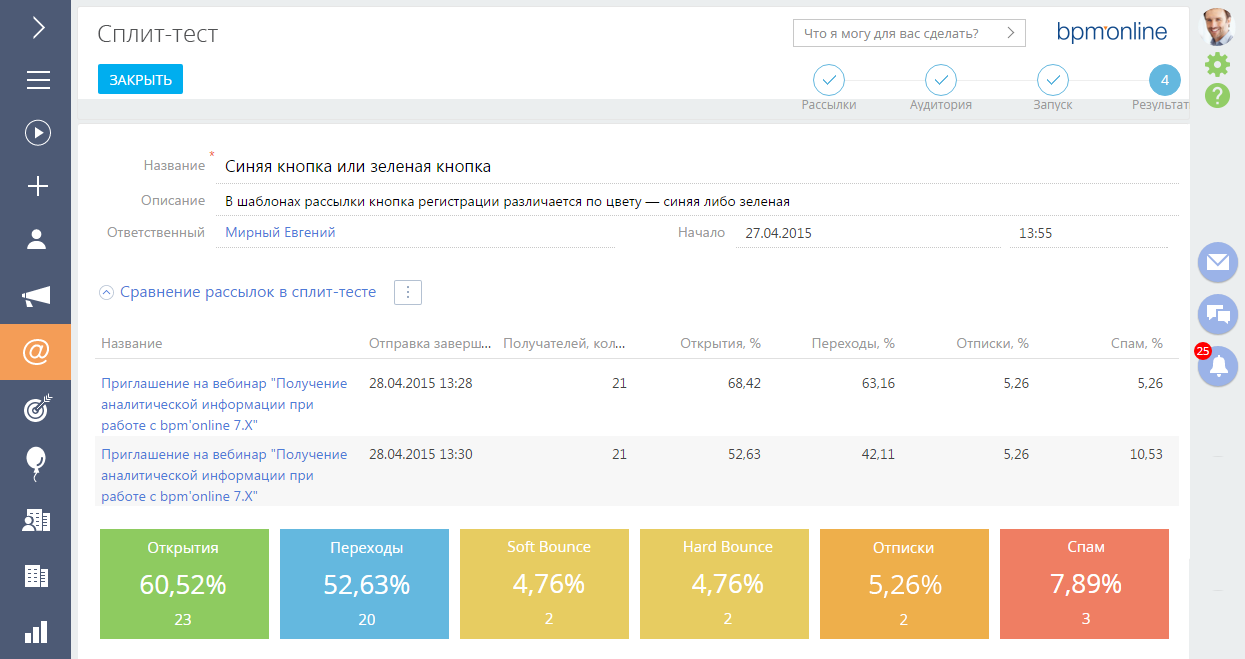
Task: Click the run process play icon
Action: (38, 132)
